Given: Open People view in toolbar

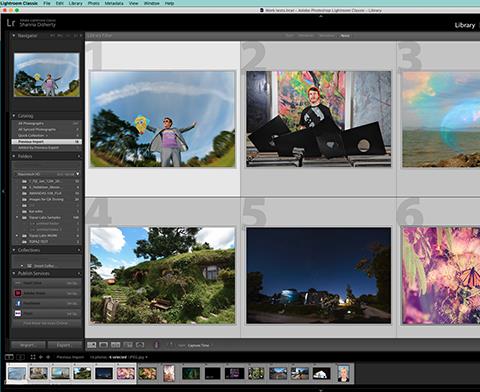Looking at the screenshot, I should pyautogui.click(x=140, y=345).
